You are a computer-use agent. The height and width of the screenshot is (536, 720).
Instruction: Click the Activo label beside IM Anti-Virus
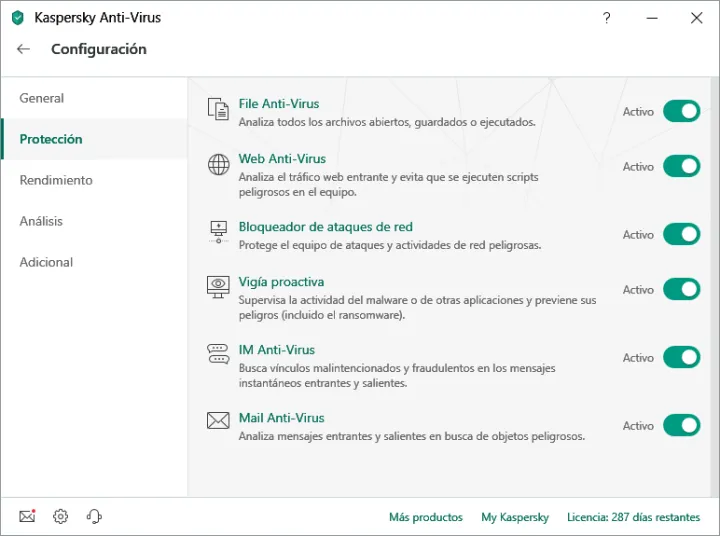tap(638, 358)
